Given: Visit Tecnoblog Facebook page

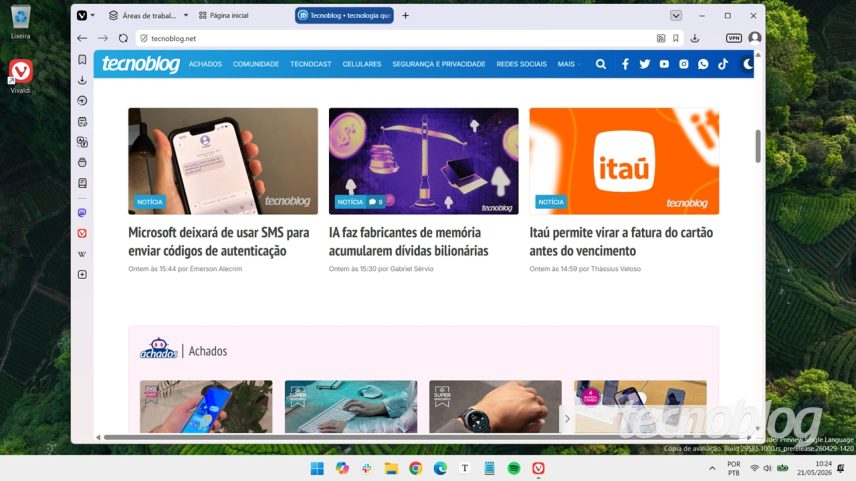Looking at the screenshot, I should click(625, 64).
